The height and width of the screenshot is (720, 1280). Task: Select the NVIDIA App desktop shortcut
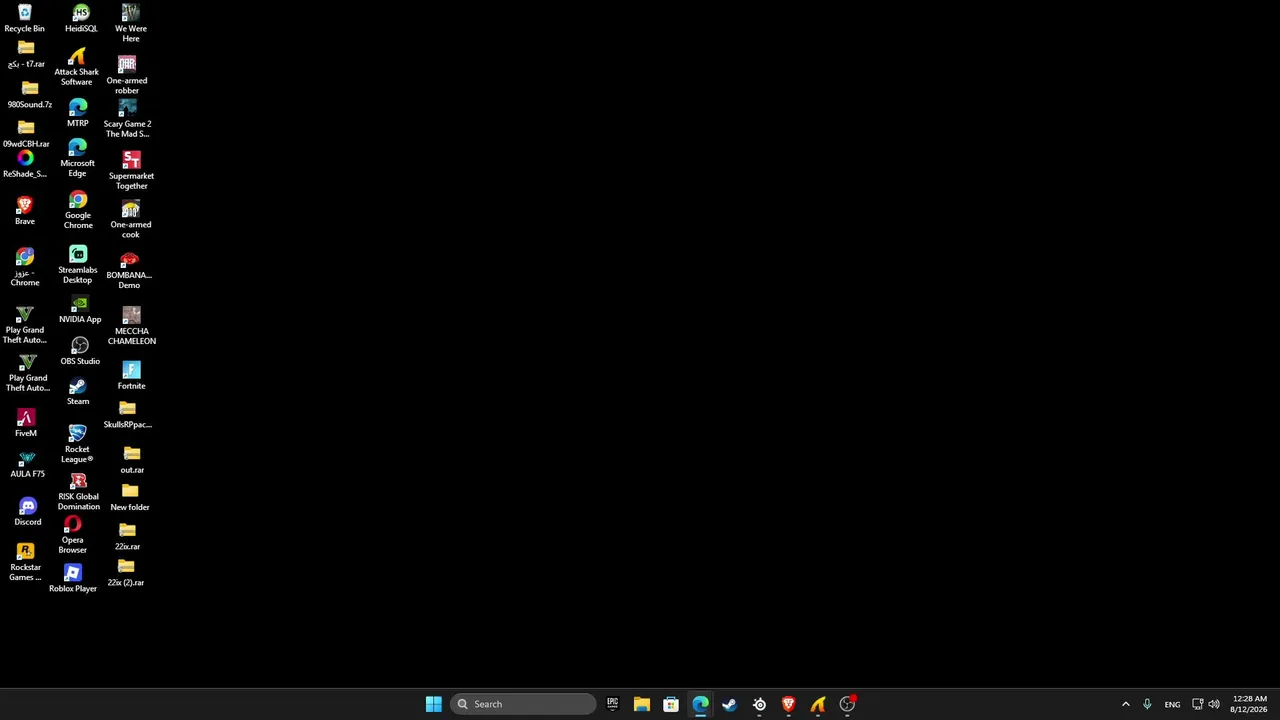pos(80,309)
